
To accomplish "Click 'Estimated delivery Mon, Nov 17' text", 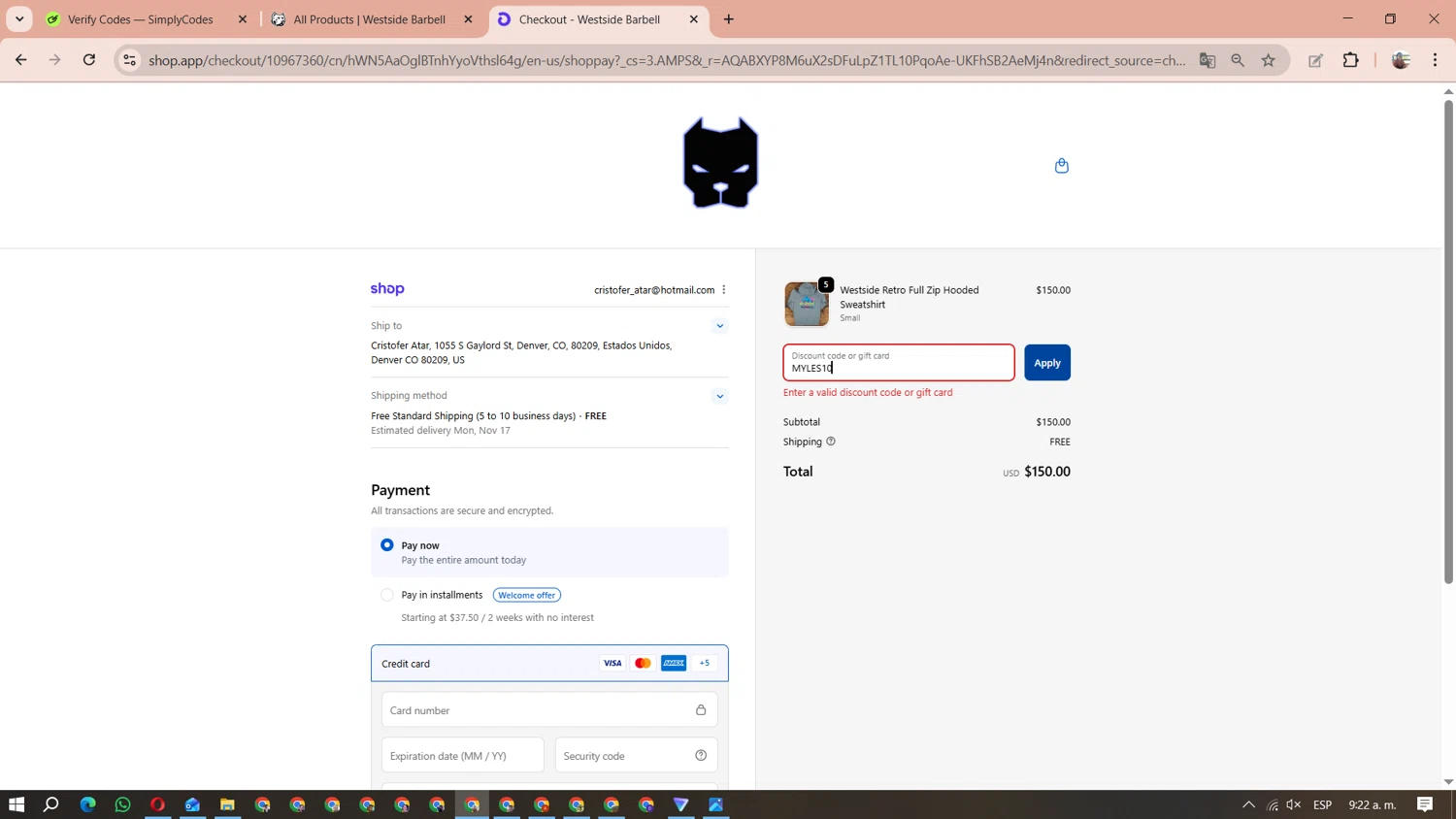I will coord(441,431).
